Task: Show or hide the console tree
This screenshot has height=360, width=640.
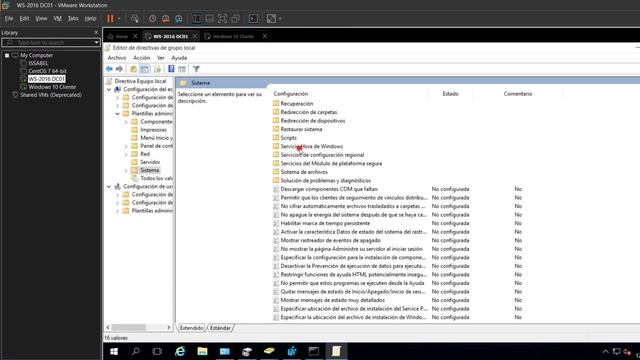Action: [x=144, y=69]
